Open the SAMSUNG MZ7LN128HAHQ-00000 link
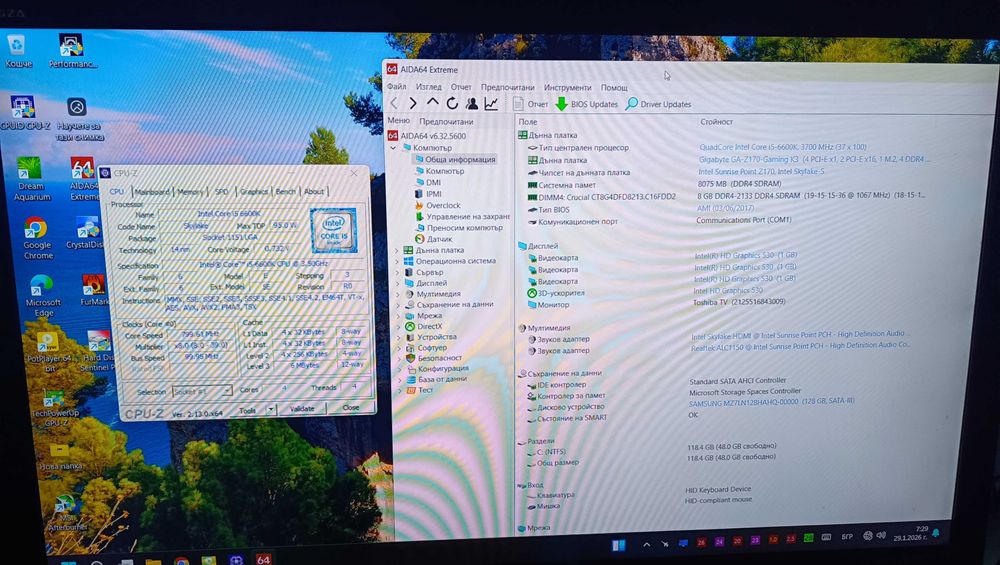Screen dimensions: 1000x565 pyautogui.click(x=771, y=402)
